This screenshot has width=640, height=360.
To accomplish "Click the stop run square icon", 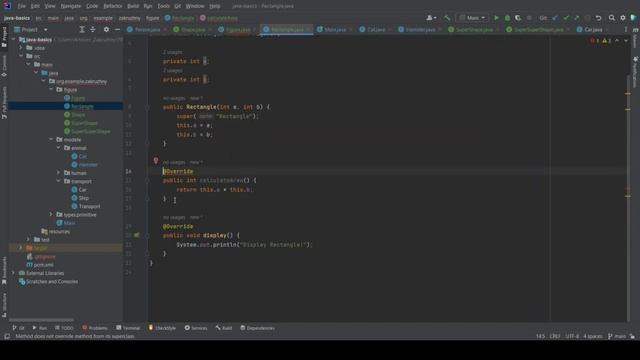I will click(529, 18).
